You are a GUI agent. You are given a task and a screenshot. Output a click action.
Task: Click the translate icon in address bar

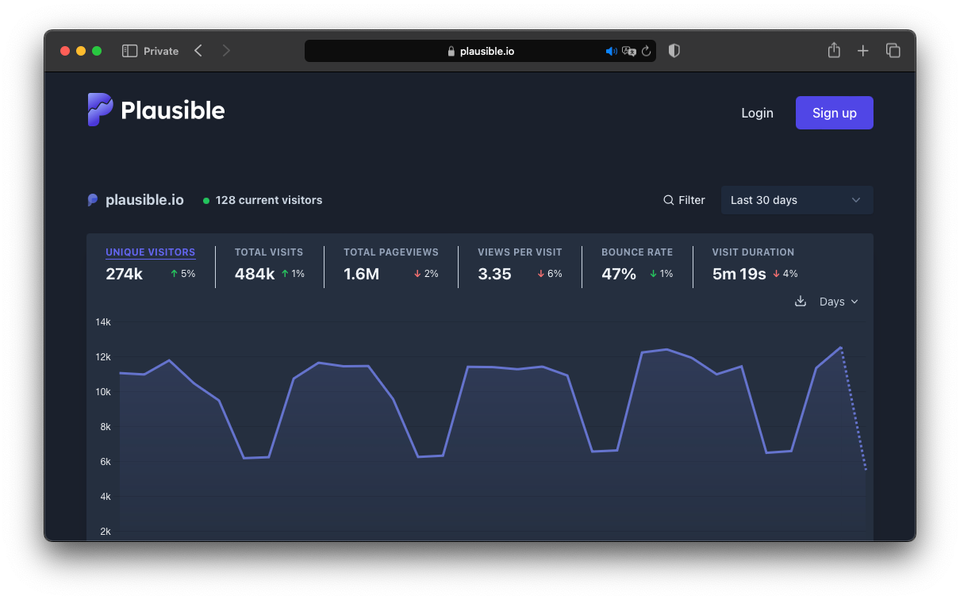coord(628,51)
